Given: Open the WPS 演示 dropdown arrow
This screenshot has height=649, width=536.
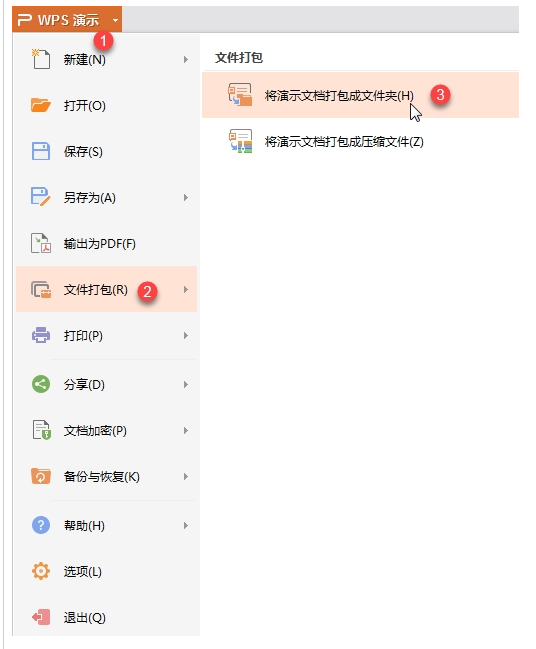Looking at the screenshot, I should (x=115, y=20).
